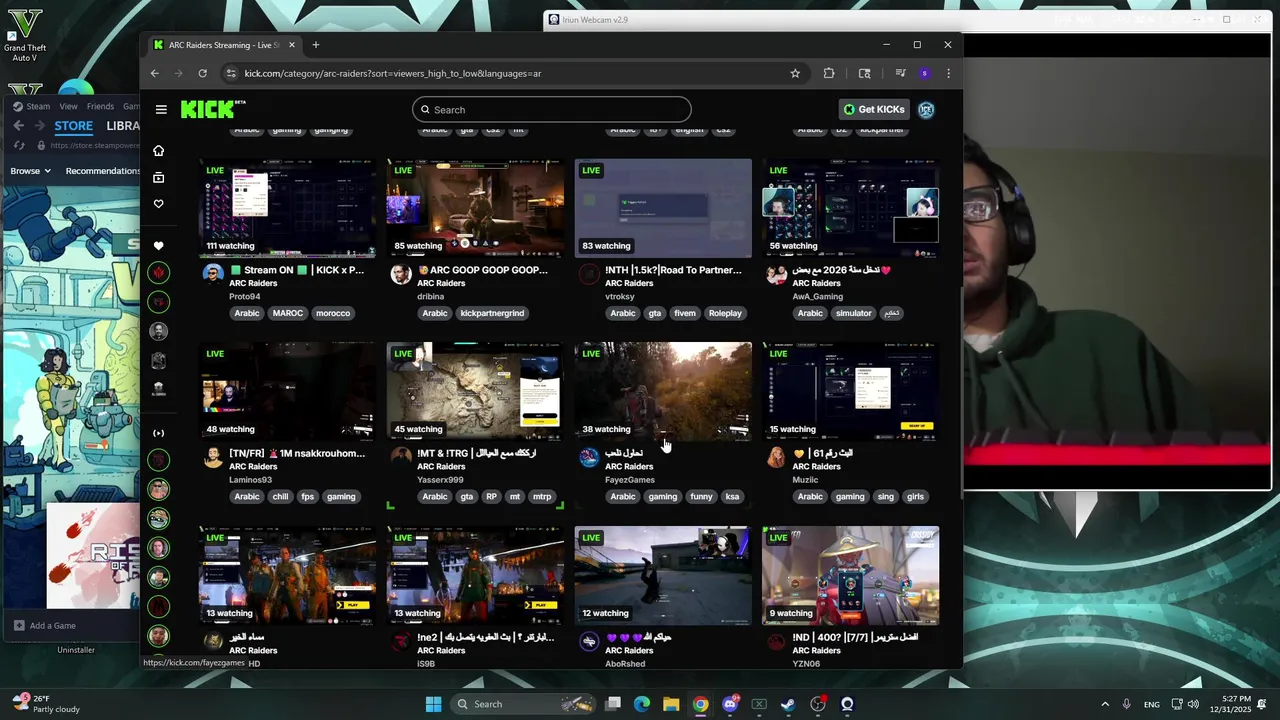The width and height of the screenshot is (1280, 720).
Task: Open Chrome media control icon
Action: 900,73
